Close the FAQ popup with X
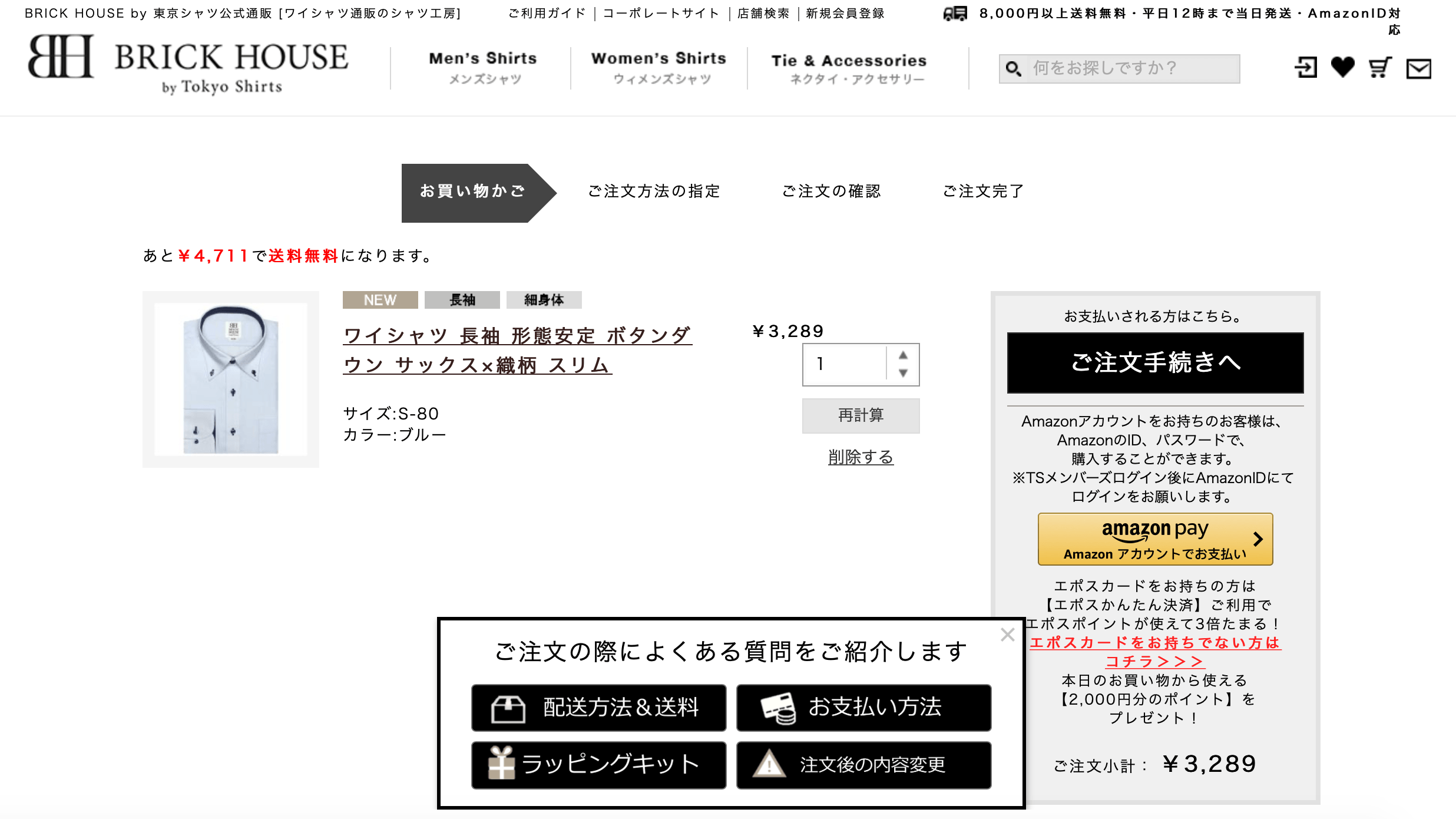Viewport: 1456px width, 819px height. coord(1007,635)
